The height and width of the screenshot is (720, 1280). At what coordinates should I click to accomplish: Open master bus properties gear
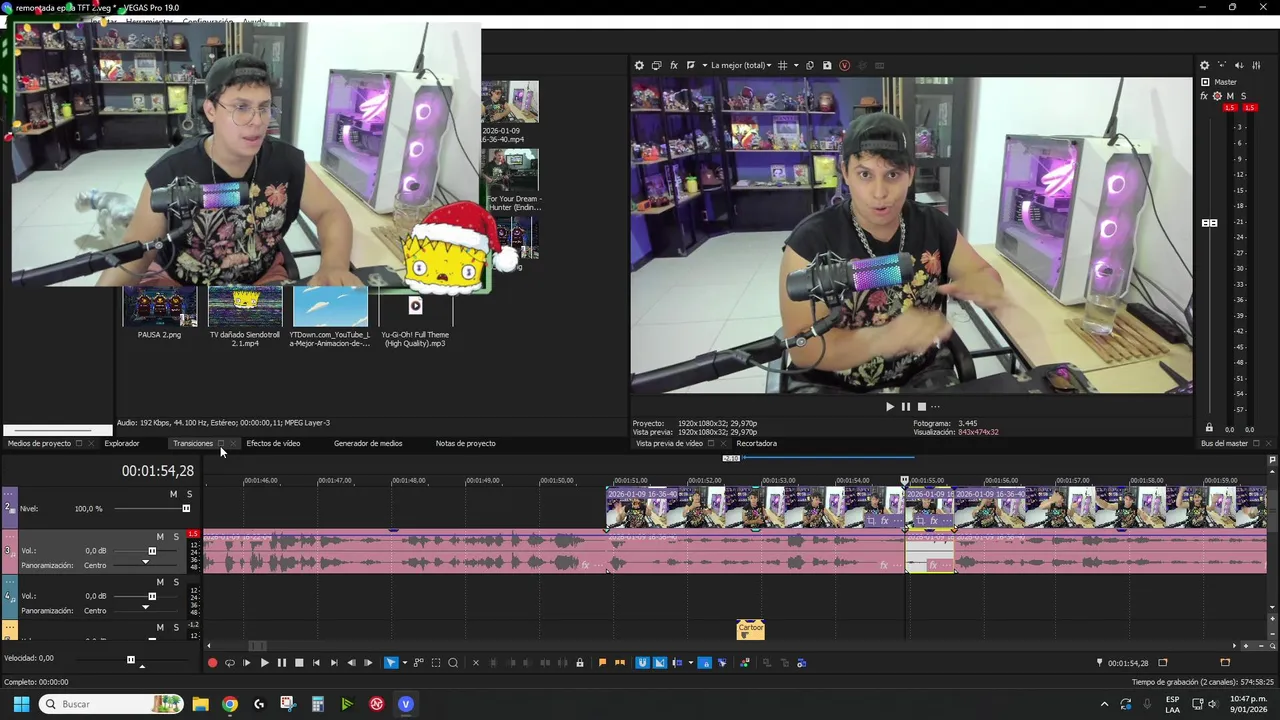[x=1205, y=65]
